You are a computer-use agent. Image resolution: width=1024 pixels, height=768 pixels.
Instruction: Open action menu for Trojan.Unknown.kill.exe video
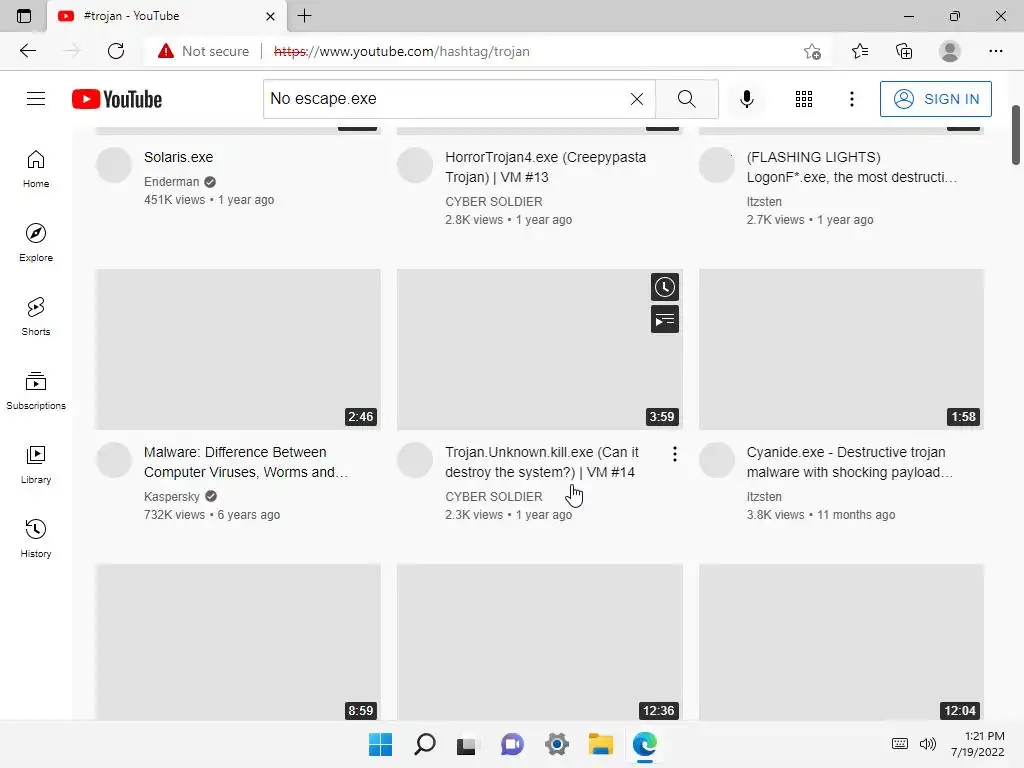(675, 455)
